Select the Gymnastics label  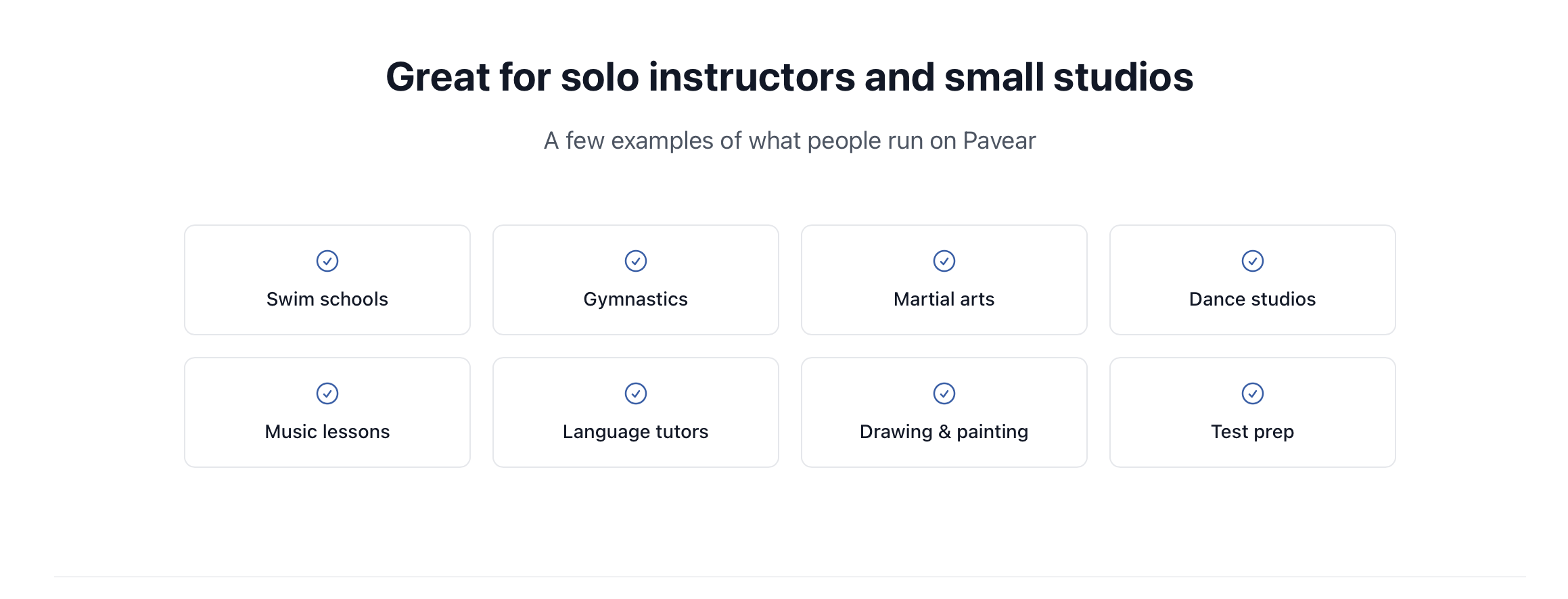coord(636,299)
